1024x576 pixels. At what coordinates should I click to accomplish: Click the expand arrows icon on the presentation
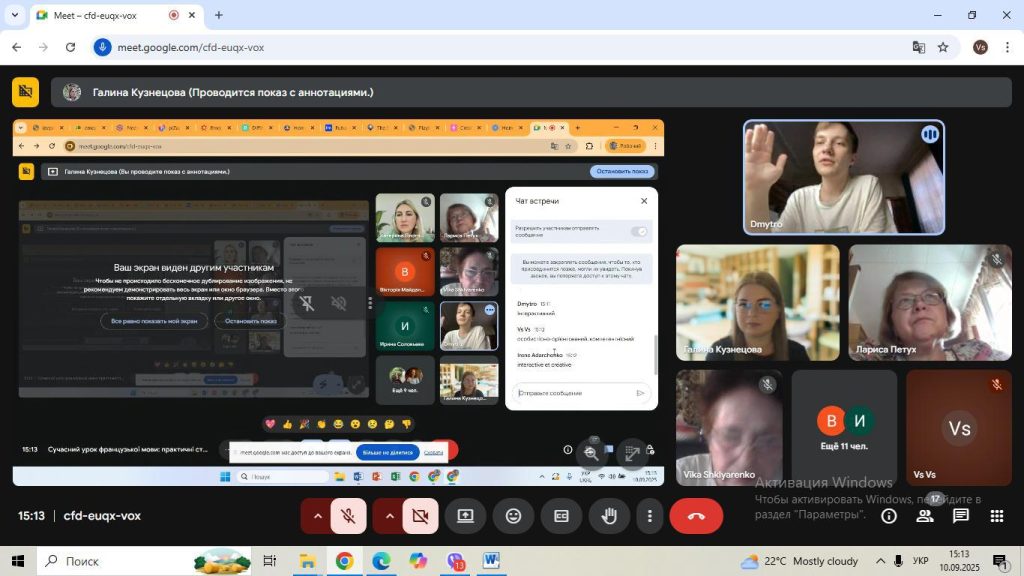(631, 453)
